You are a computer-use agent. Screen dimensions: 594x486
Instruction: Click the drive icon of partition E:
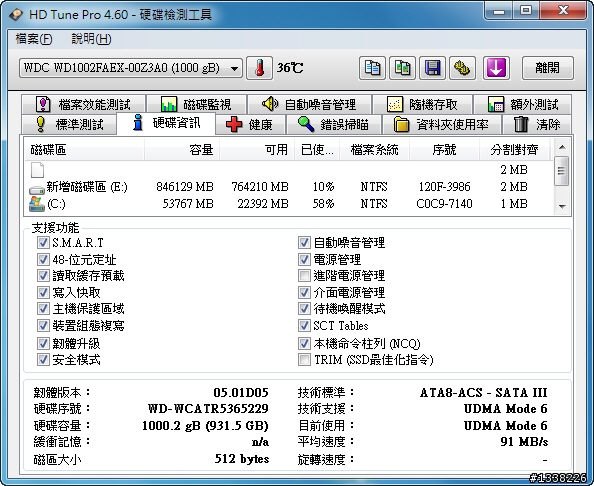[36, 189]
